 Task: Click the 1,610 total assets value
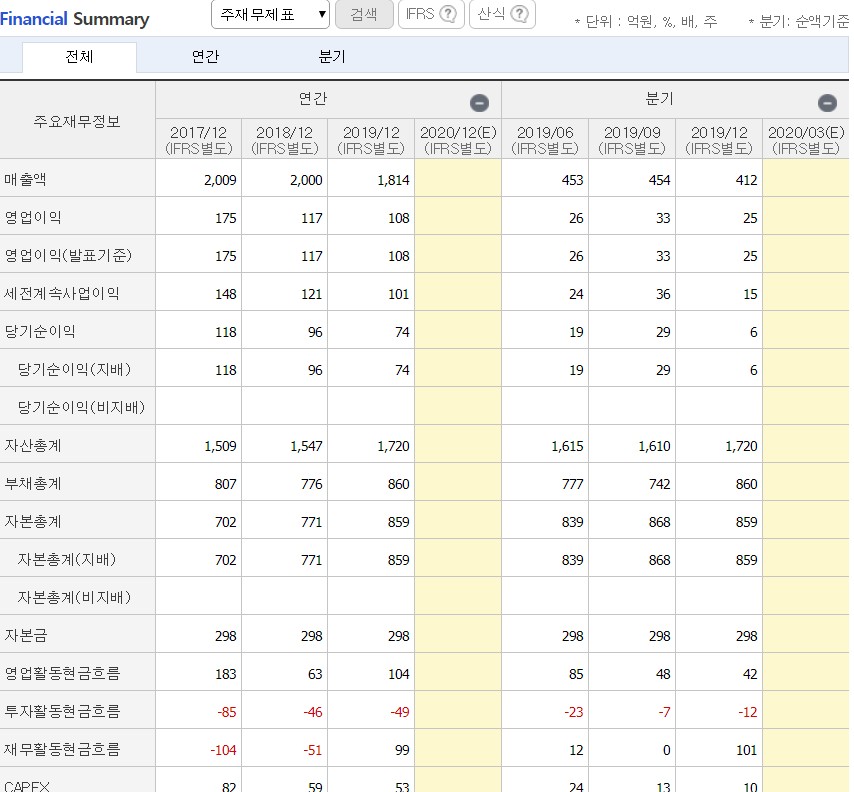654,446
